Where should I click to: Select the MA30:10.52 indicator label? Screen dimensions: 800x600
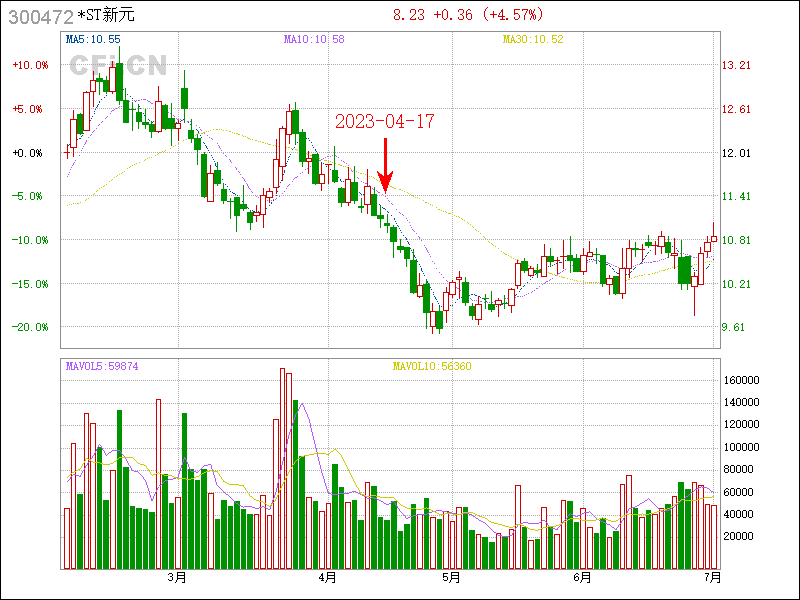533,39
